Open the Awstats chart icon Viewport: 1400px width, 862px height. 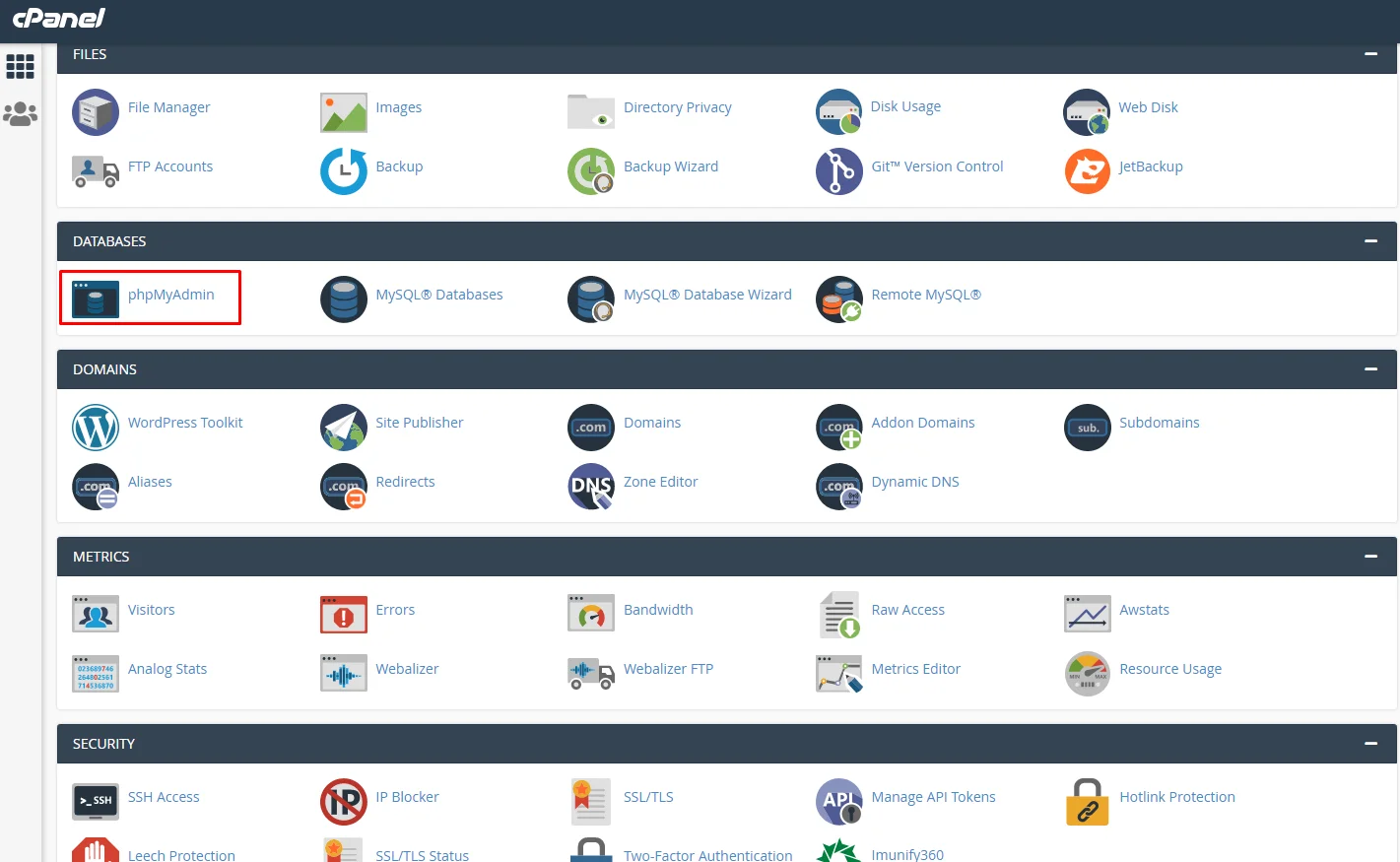[1087, 614]
